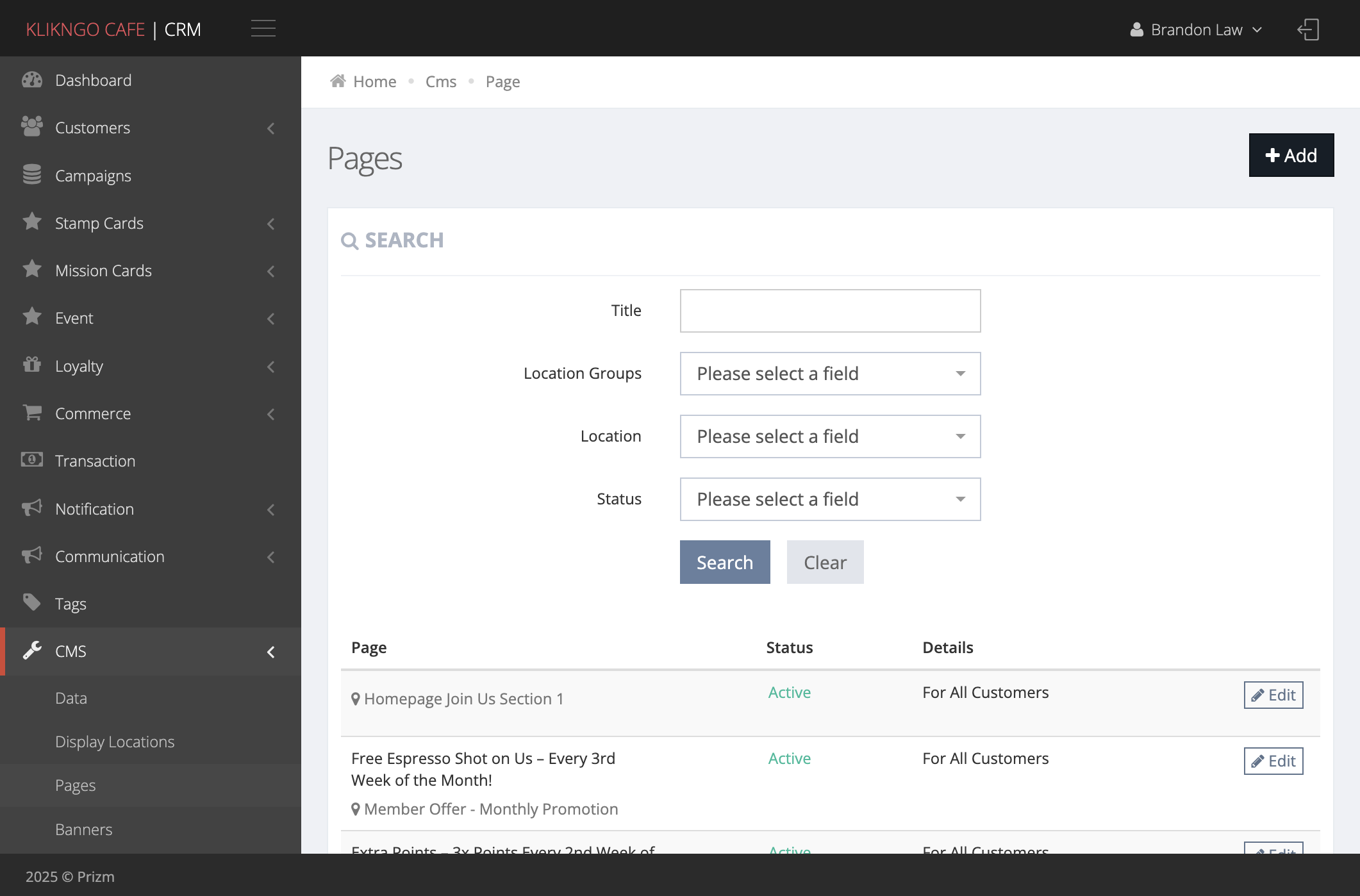
Task: Click the Event star icon
Action: [32, 317]
